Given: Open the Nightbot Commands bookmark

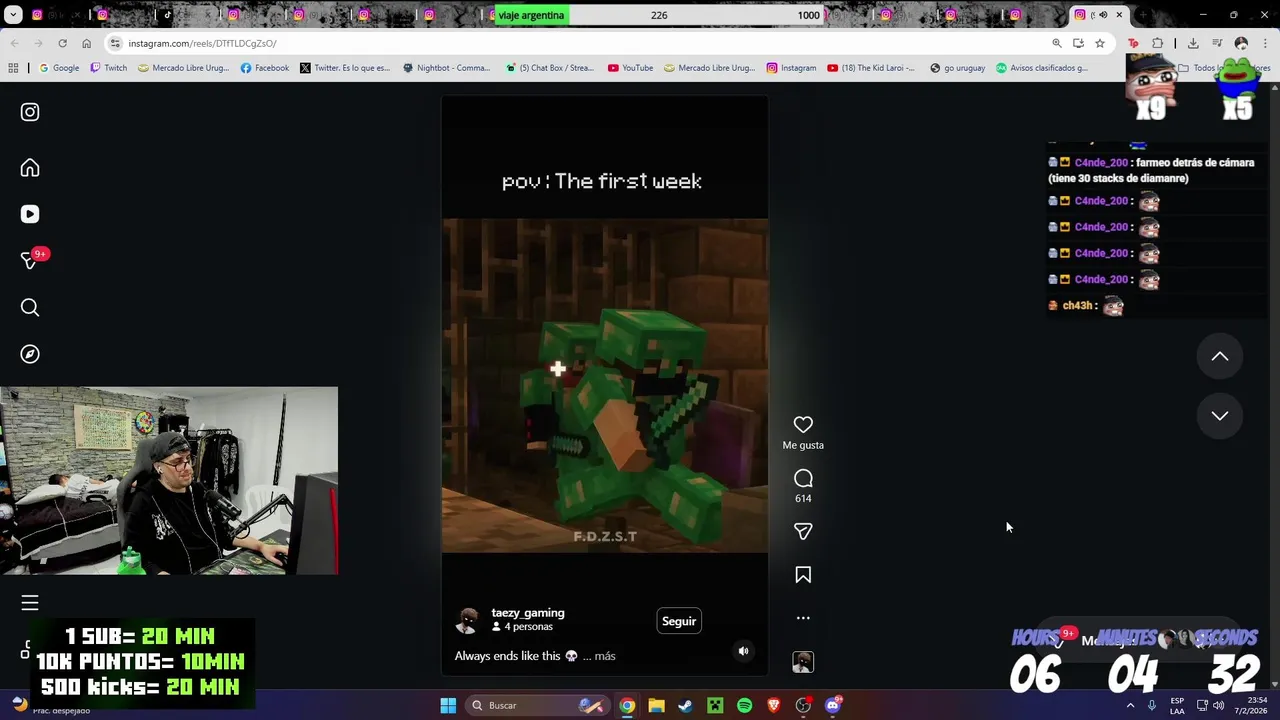Looking at the screenshot, I should [446, 68].
